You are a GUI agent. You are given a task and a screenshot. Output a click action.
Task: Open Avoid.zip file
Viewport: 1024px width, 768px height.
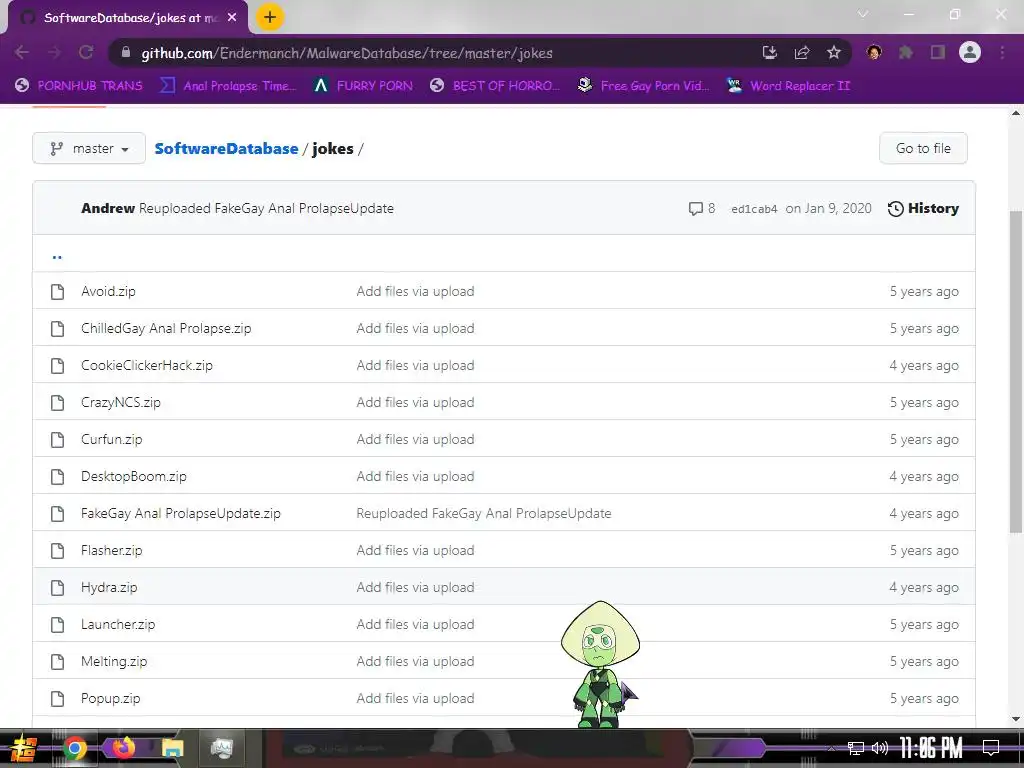tap(108, 291)
